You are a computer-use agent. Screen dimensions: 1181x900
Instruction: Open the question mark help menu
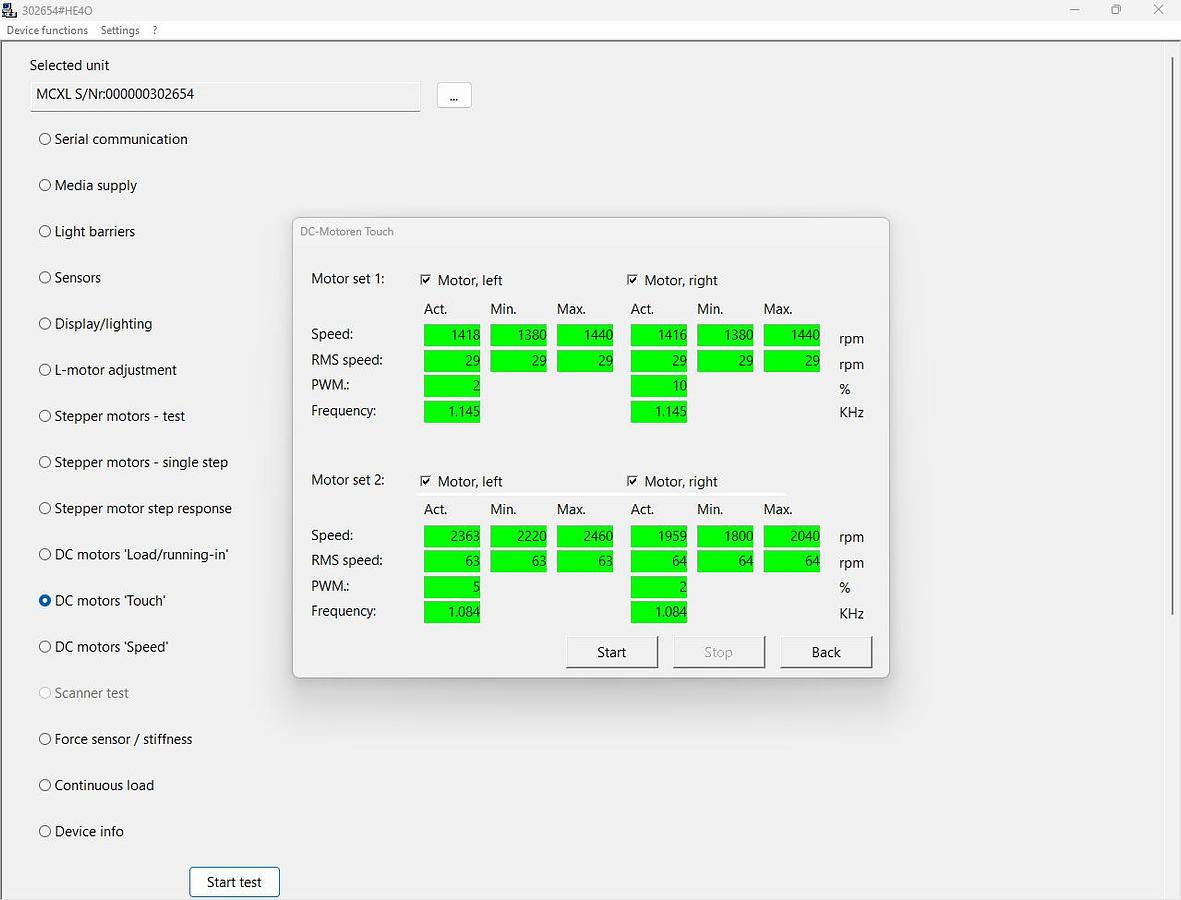(x=155, y=30)
